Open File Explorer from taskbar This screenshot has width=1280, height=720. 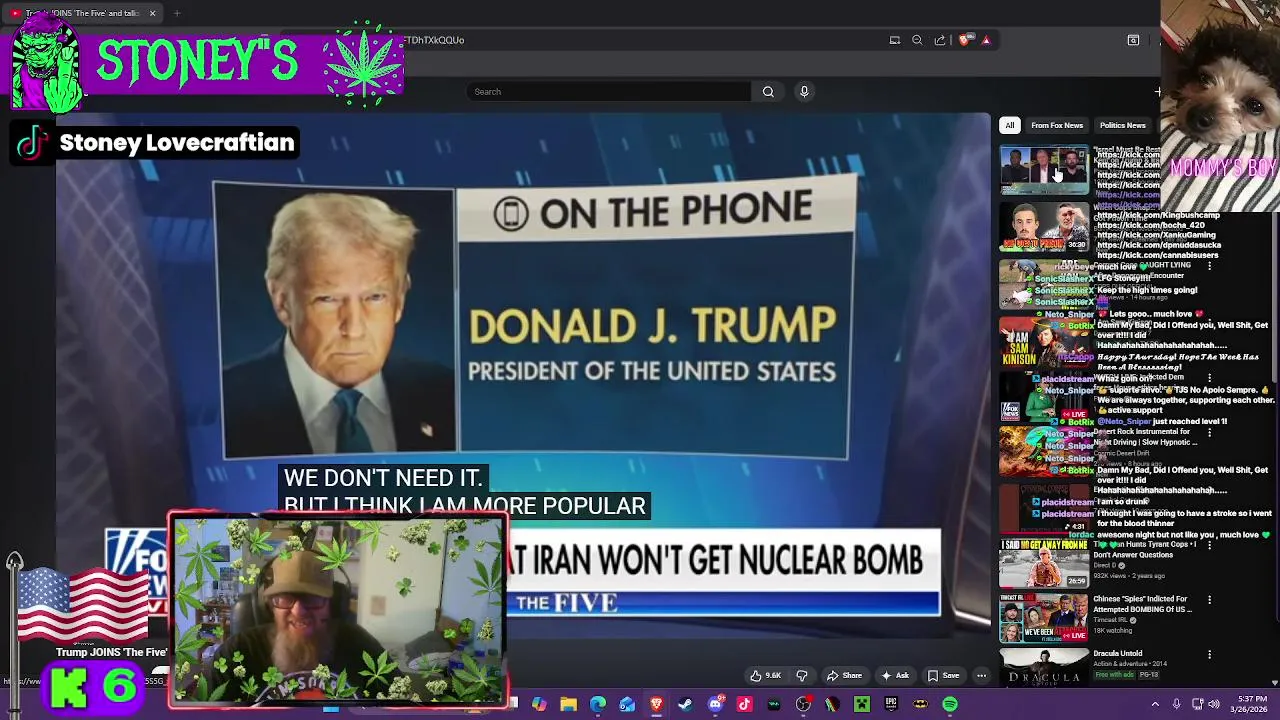click(568, 704)
